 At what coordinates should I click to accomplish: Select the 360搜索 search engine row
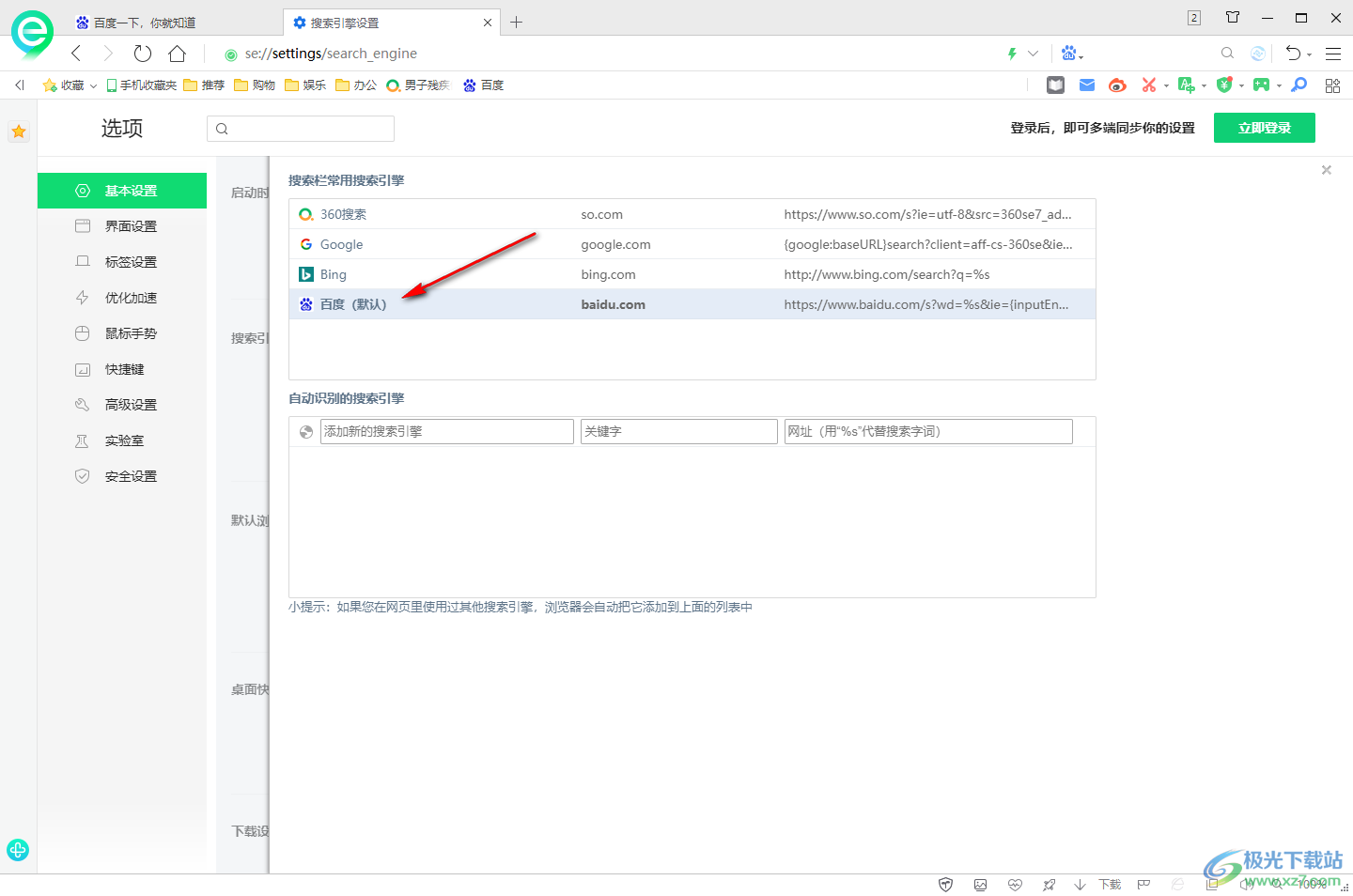pos(692,214)
